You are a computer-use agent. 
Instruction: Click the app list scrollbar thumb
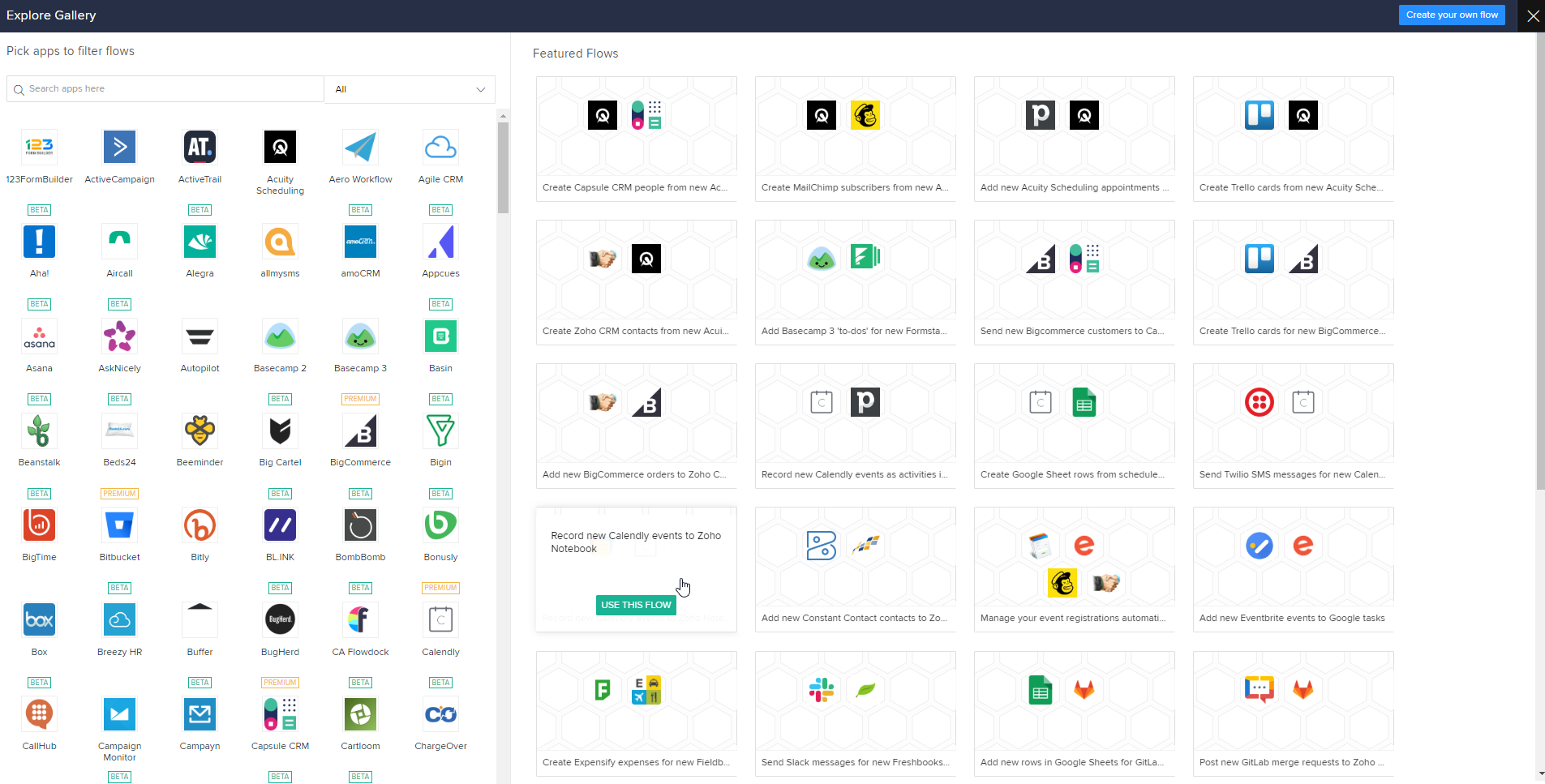pyautogui.click(x=503, y=168)
